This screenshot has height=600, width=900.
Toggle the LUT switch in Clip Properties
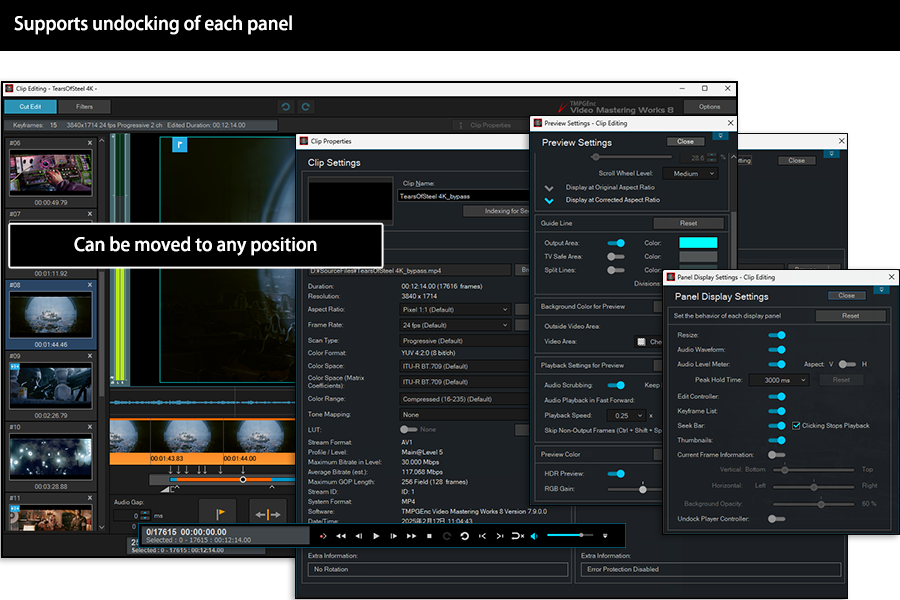click(409, 429)
